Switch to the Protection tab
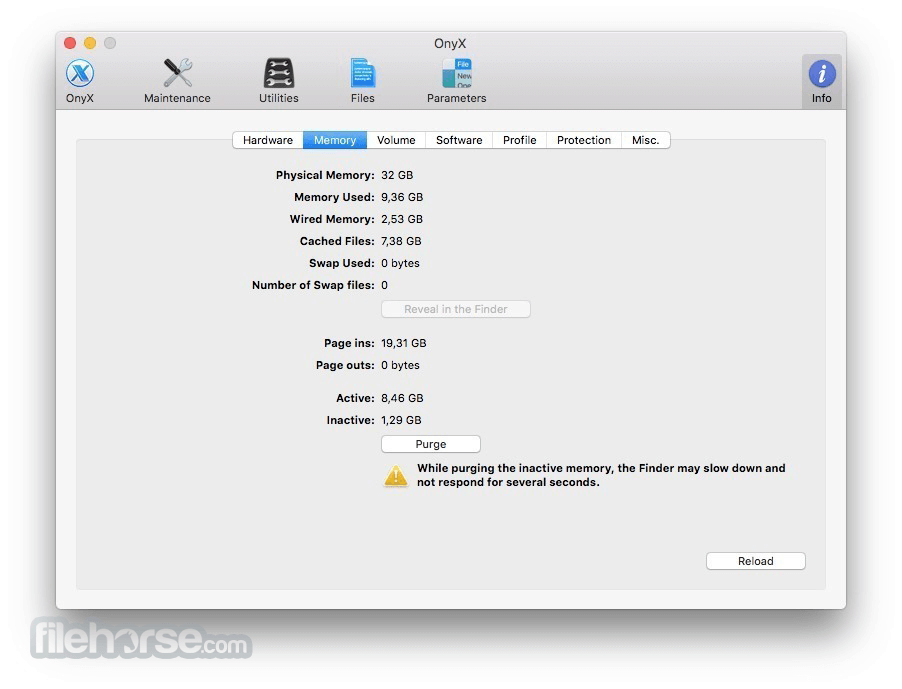The width and height of the screenshot is (902, 689). (584, 140)
